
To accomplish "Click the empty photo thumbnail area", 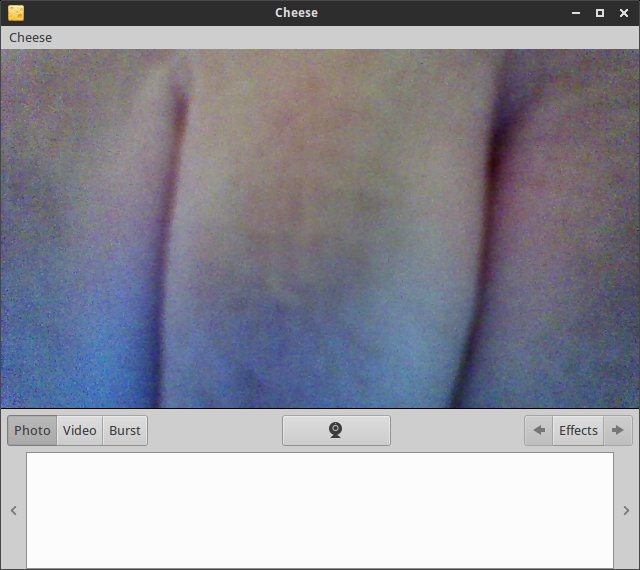I will (320, 510).
